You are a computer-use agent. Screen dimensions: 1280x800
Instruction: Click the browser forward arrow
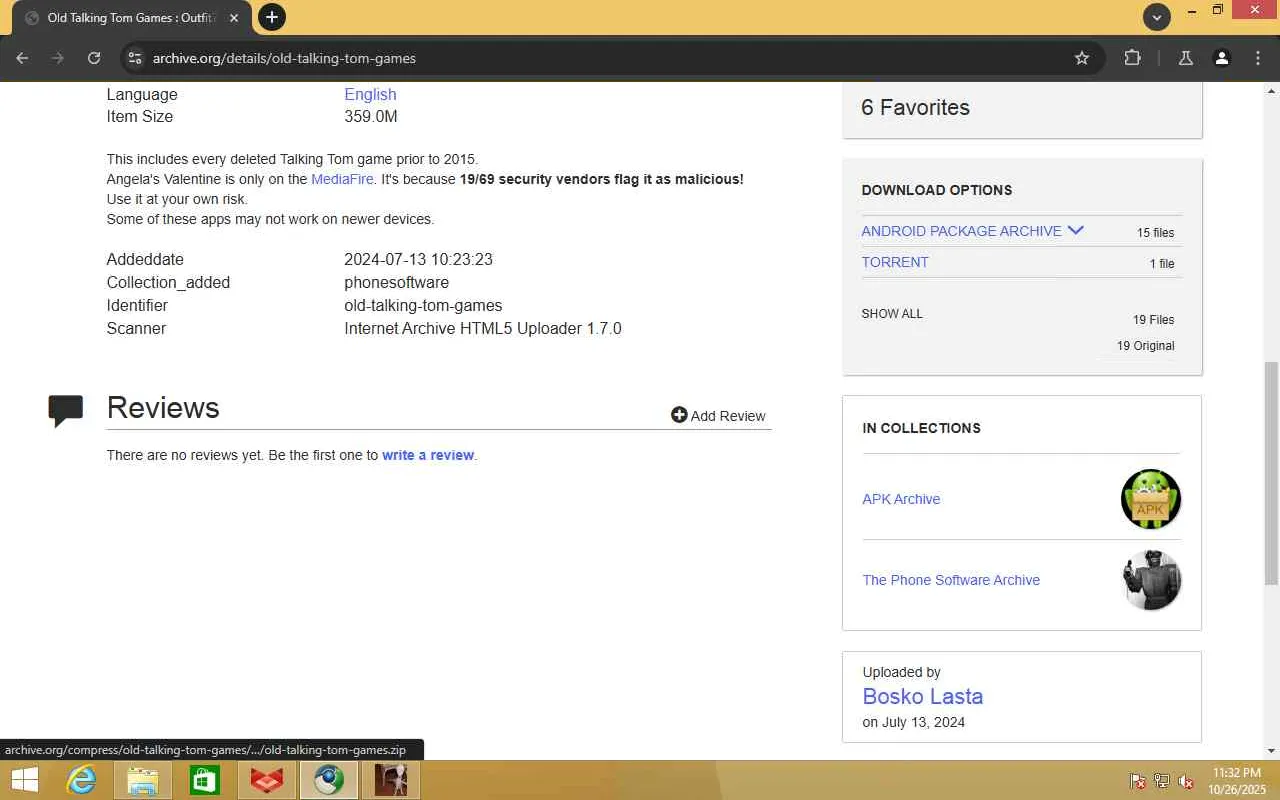[x=58, y=58]
